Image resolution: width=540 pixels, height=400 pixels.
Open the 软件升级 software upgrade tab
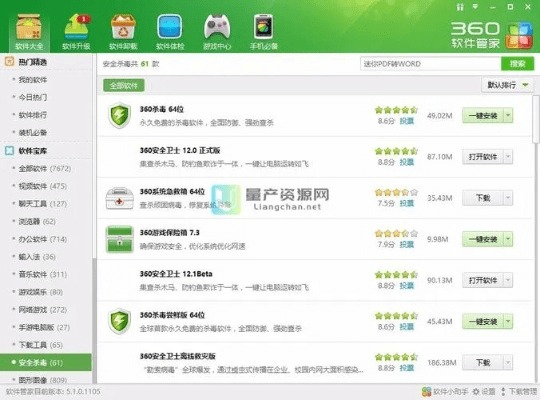[76, 32]
